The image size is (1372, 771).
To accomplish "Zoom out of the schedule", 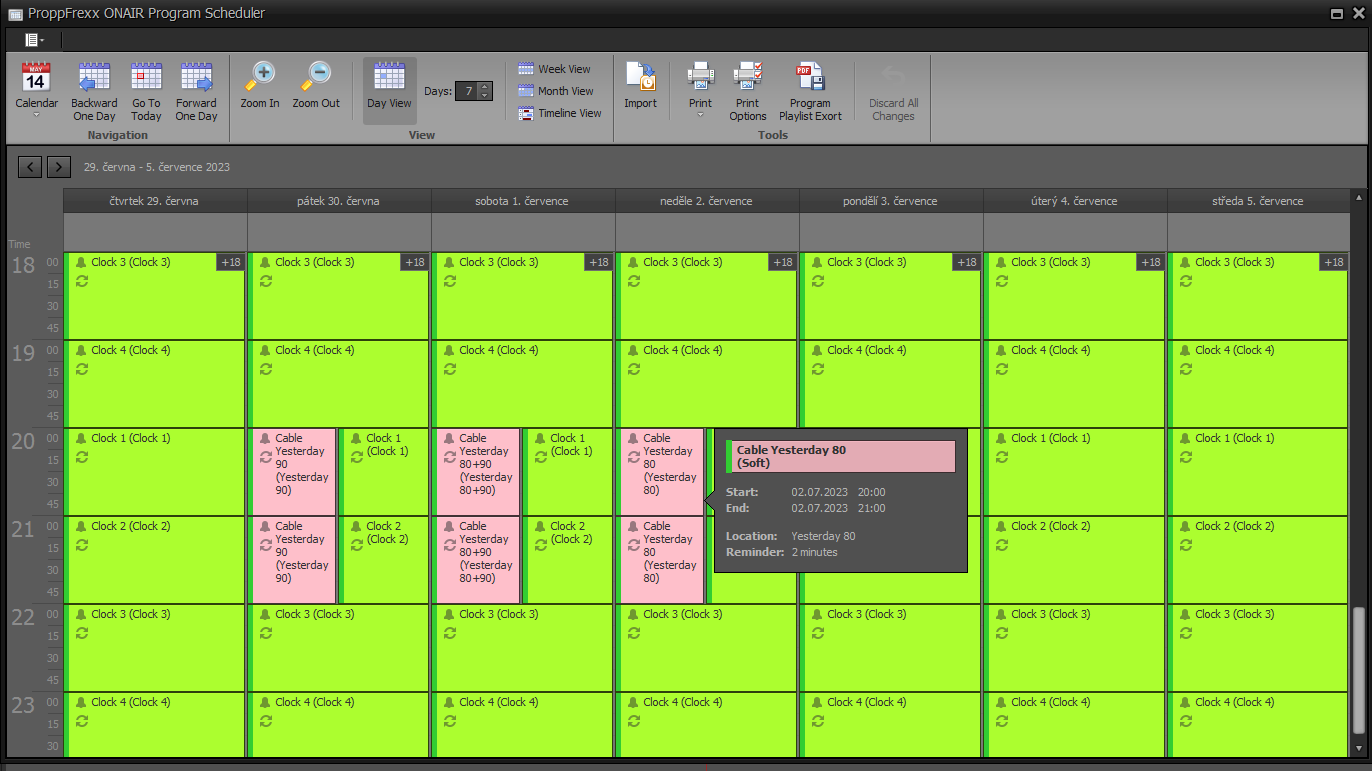I will 316,85.
